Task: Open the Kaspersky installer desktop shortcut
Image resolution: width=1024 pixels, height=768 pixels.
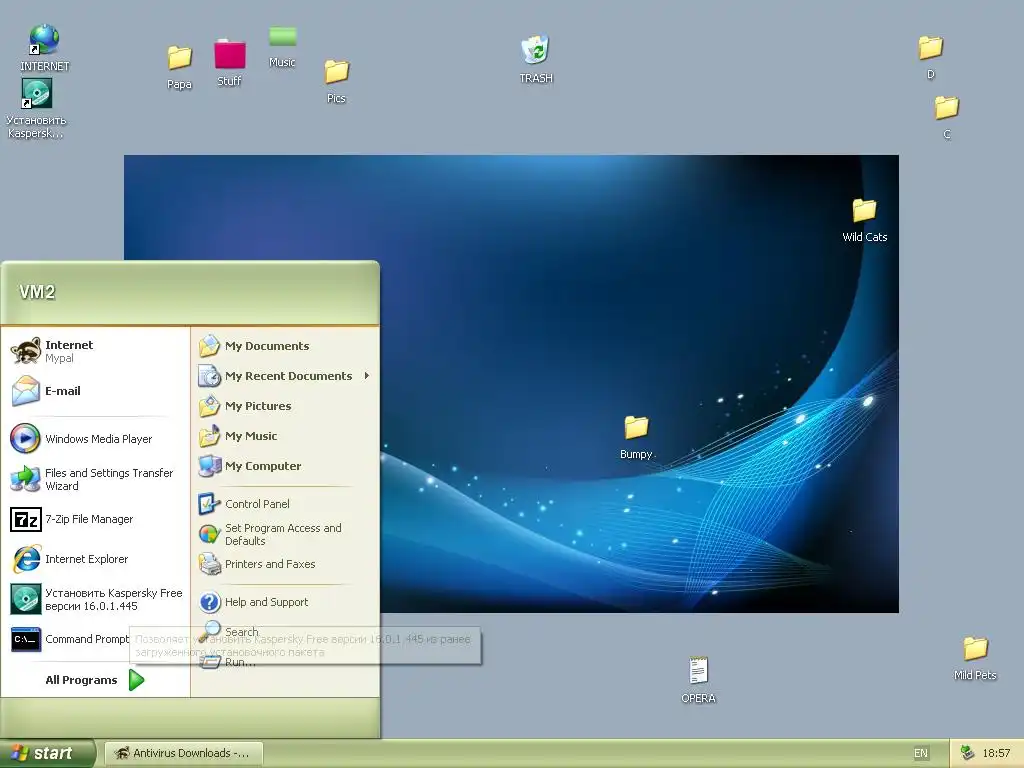Action: [37, 108]
